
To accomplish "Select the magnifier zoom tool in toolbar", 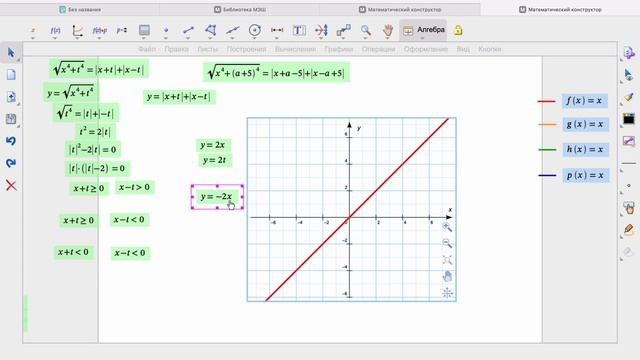I will coord(366,30).
